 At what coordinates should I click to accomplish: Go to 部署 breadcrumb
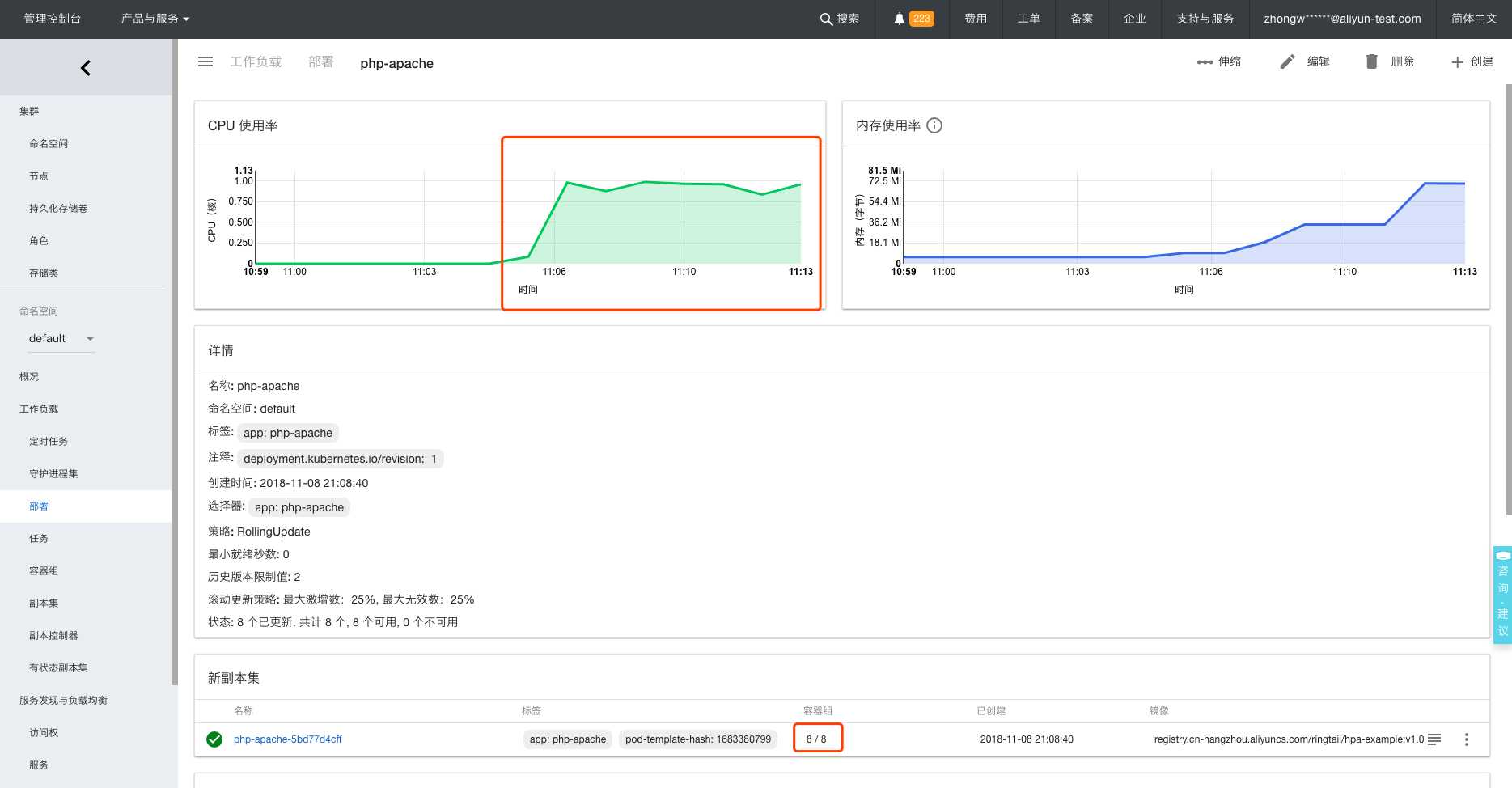click(321, 61)
